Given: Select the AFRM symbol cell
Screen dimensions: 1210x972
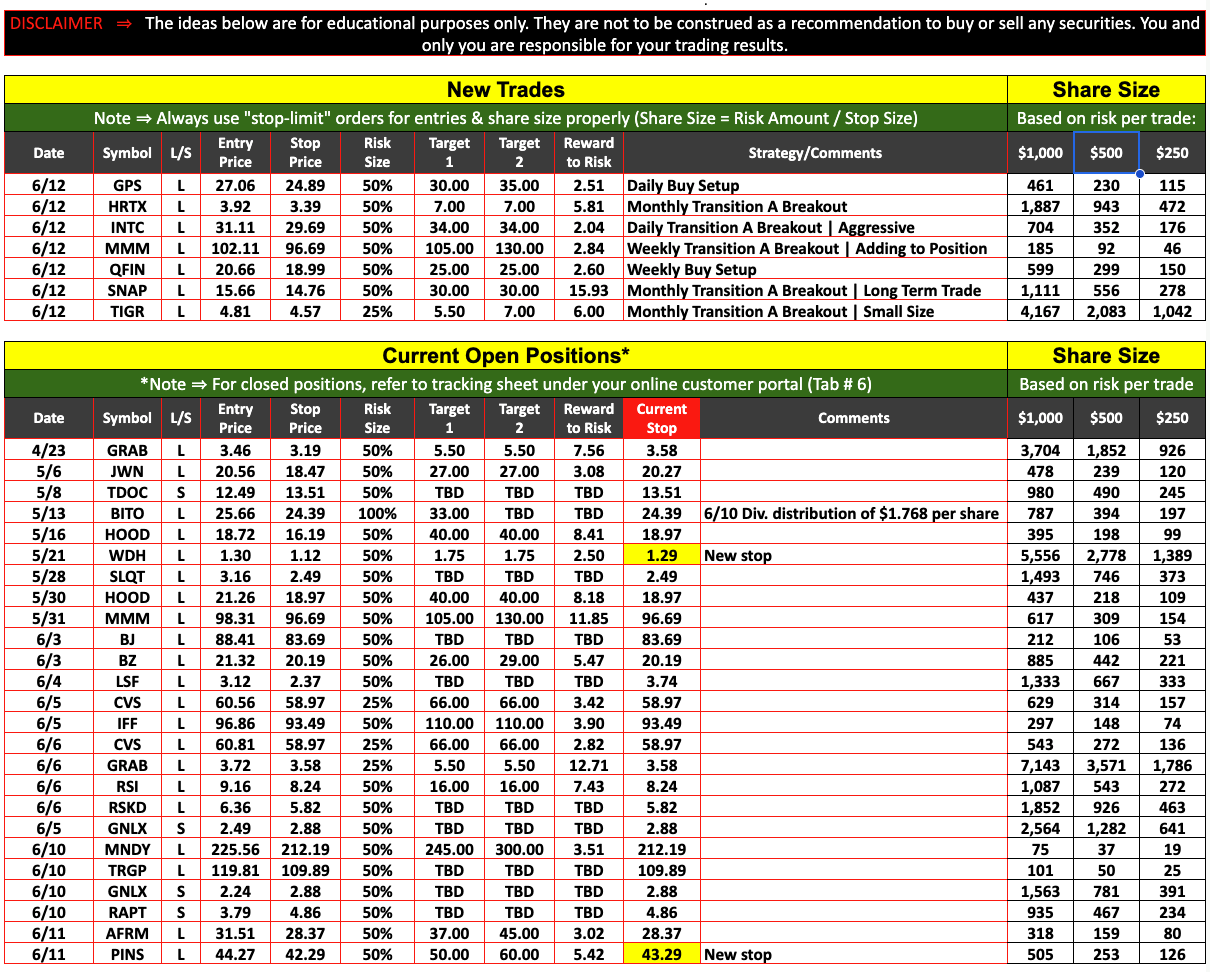Looking at the screenshot, I should click(x=127, y=933).
